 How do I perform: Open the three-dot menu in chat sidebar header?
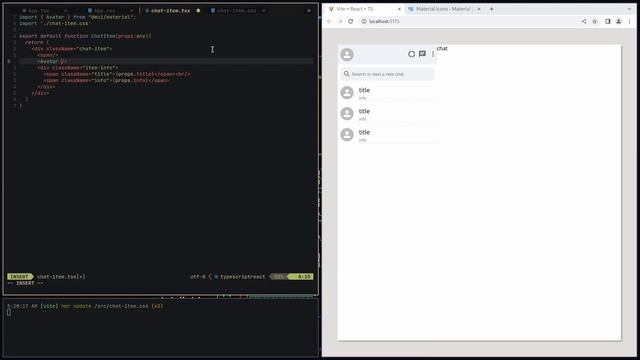[433, 54]
